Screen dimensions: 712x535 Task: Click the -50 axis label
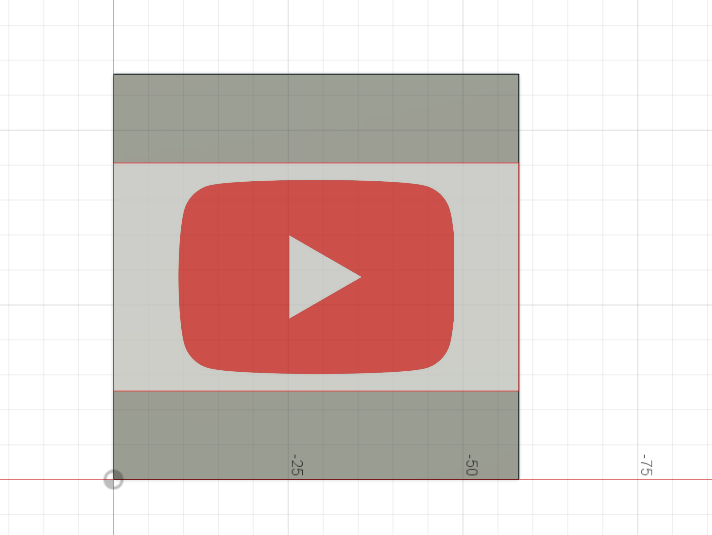point(472,465)
